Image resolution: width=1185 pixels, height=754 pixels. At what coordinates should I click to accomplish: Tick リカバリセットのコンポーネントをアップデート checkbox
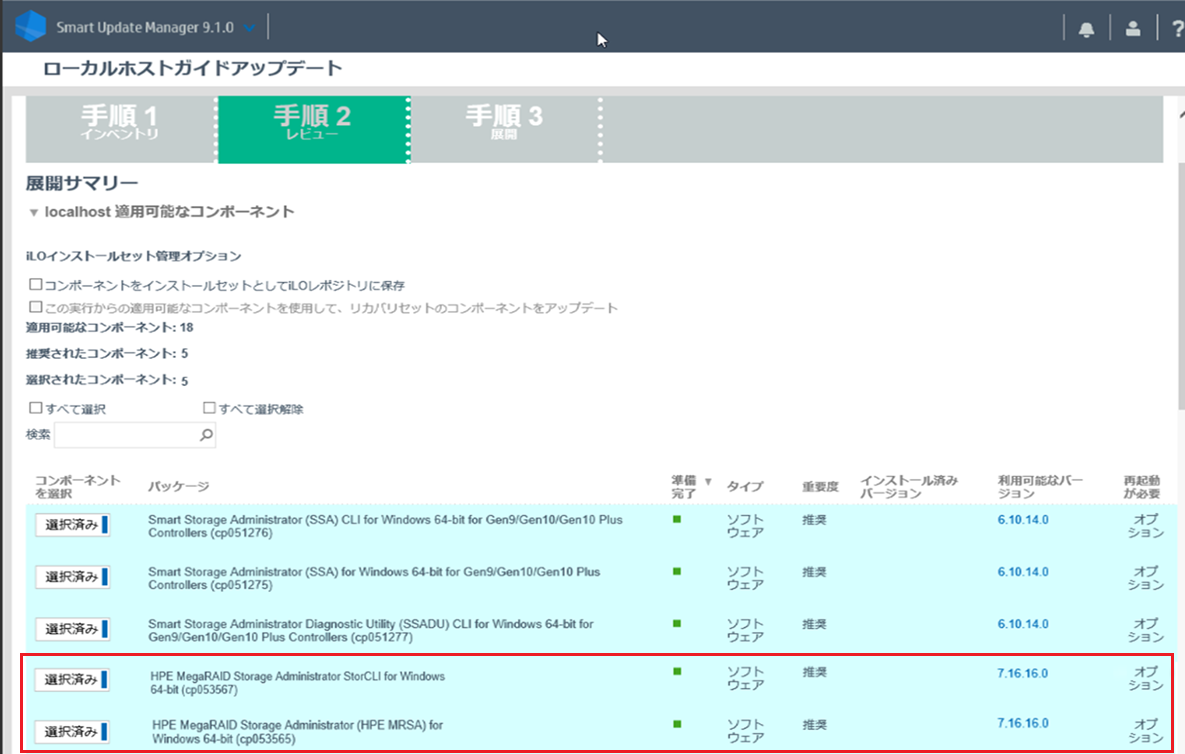[x=35, y=307]
